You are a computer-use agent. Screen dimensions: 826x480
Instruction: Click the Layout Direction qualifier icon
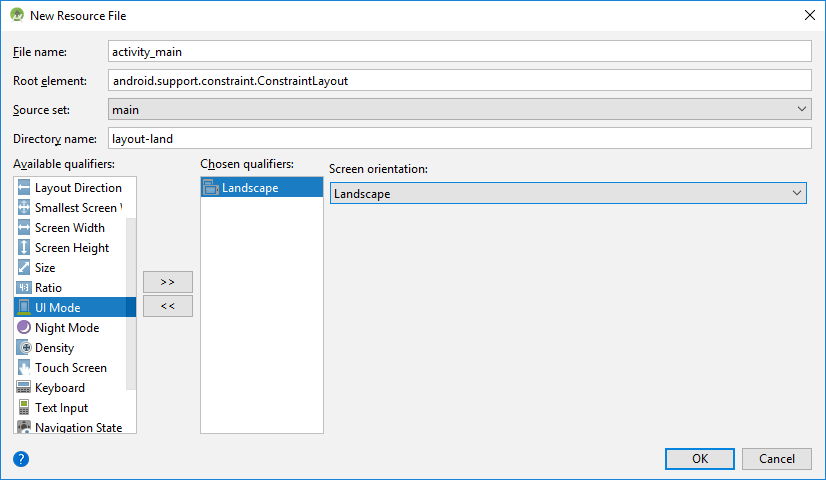(x=24, y=188)
